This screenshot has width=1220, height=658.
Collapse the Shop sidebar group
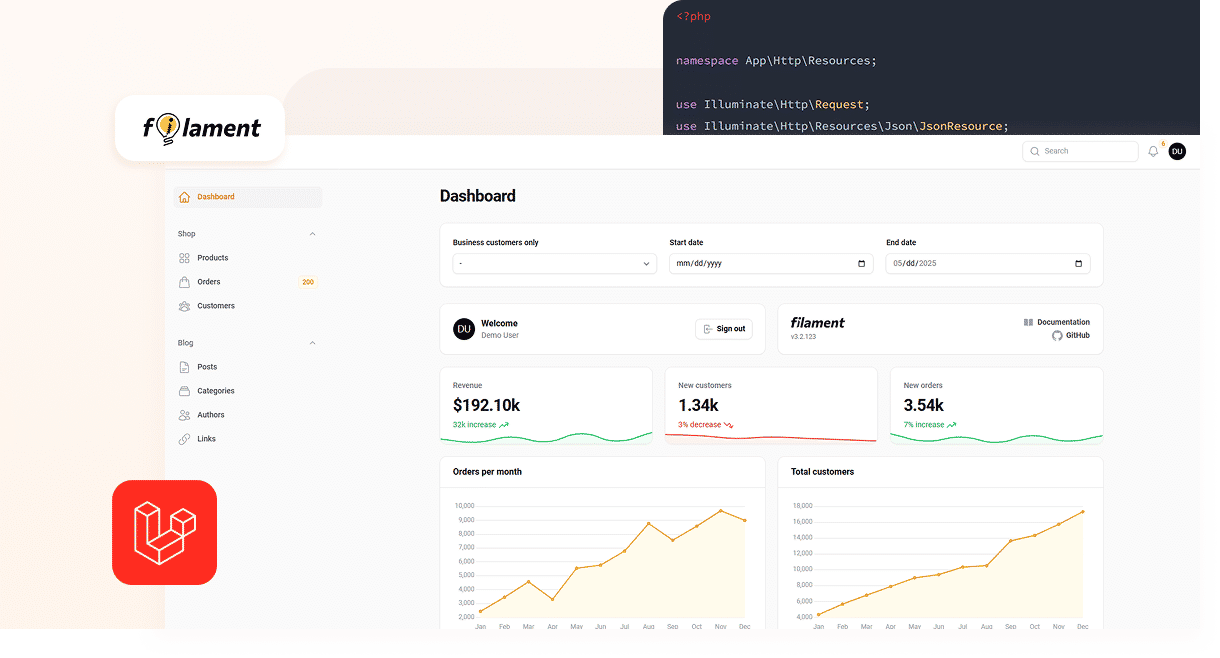[312, 234]
